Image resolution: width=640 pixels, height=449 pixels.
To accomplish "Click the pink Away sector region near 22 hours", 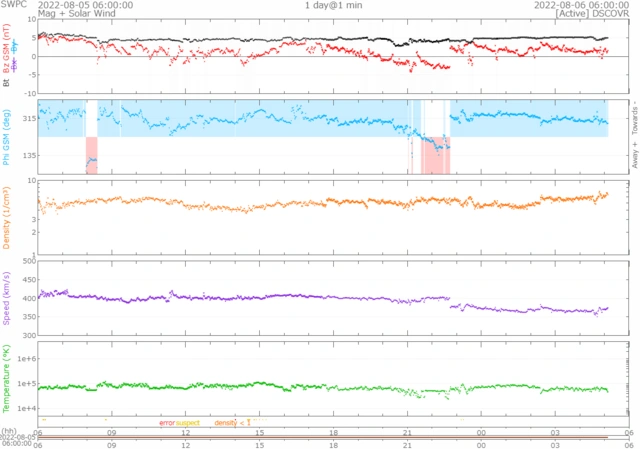I will pos(435,155).
